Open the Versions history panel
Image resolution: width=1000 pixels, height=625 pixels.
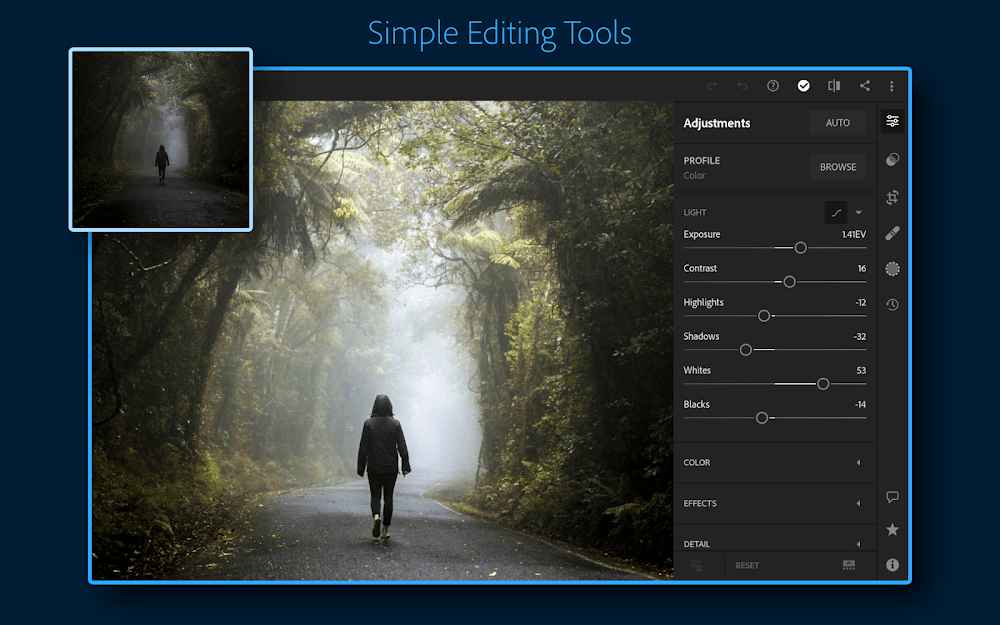(x=891, y=303)
